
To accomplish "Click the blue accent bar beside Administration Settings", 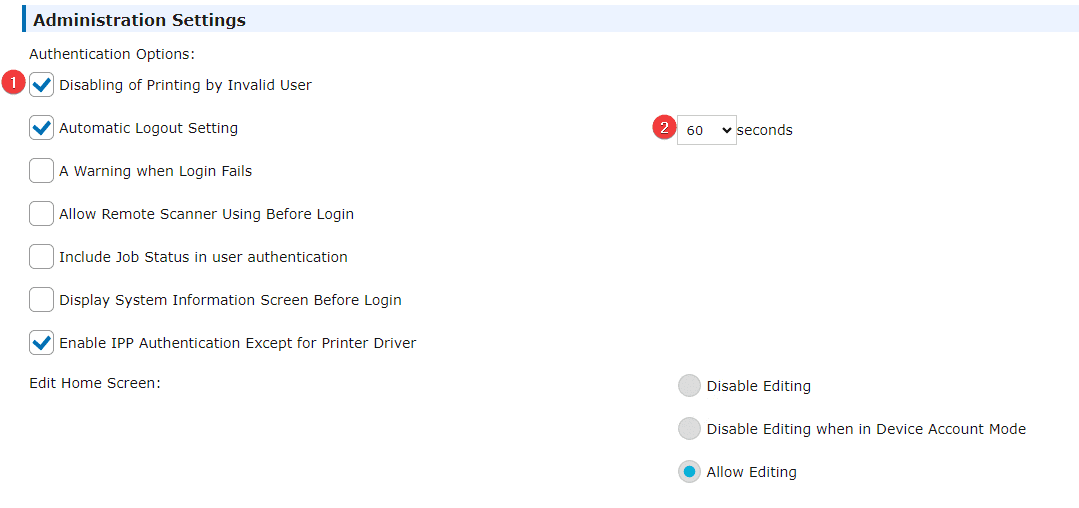I will tap(24, 19).
